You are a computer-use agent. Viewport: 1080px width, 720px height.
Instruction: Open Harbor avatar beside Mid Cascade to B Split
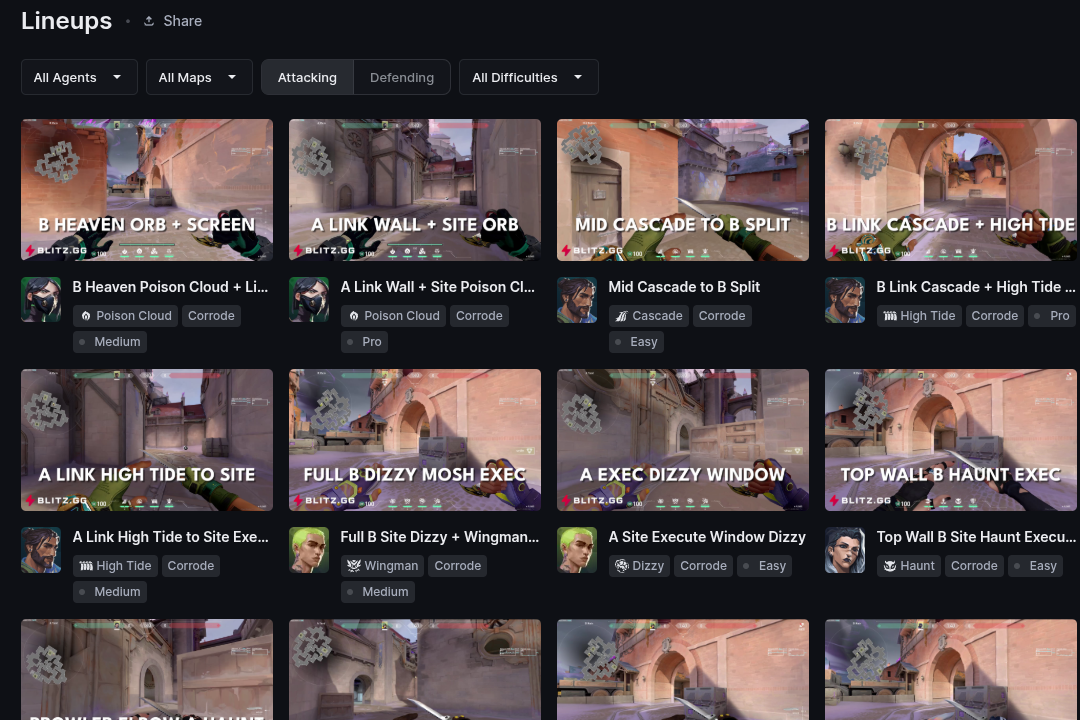pyautogui.click(x=577, y=300)
